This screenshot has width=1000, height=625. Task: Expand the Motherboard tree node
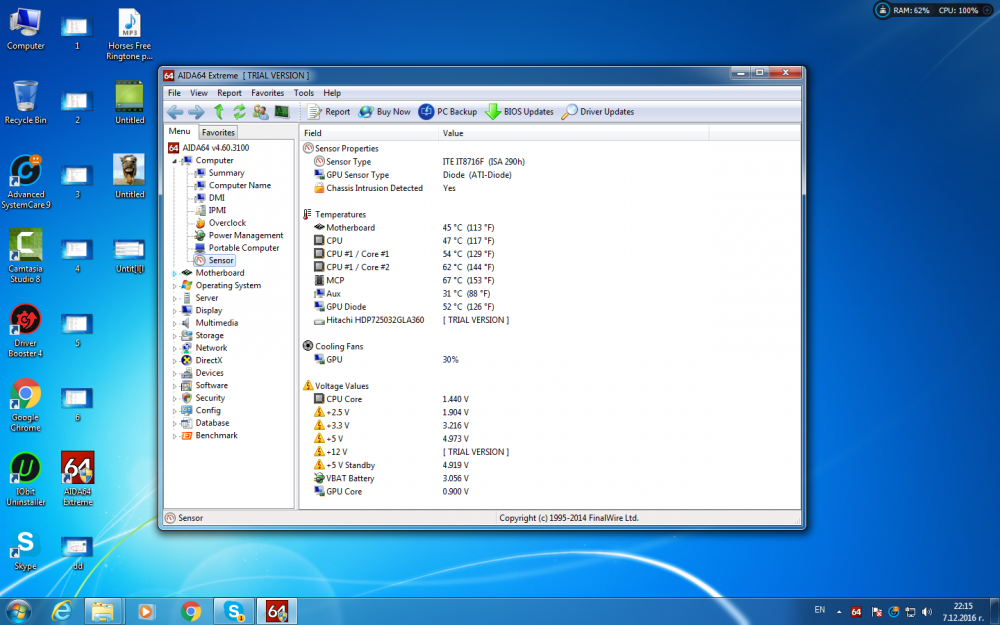click(x=174, y=273)
